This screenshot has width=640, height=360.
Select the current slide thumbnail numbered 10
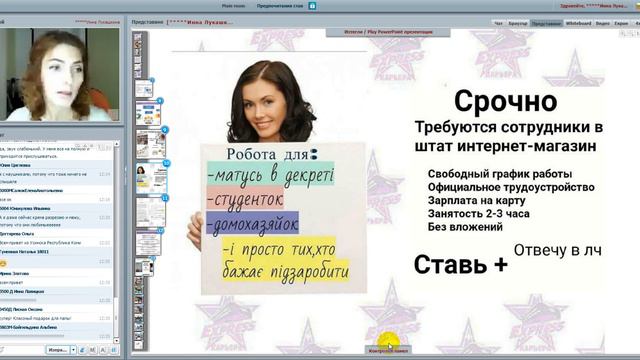click(151, 178)
